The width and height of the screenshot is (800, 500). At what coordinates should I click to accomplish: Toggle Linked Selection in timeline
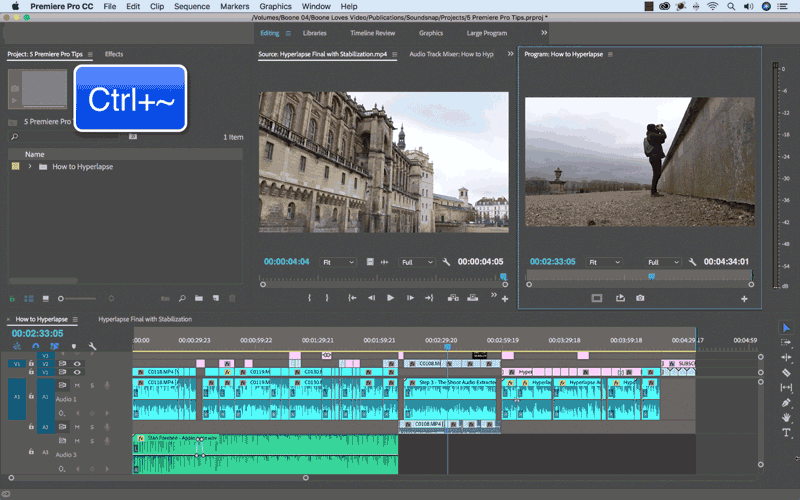click(54, 346)
